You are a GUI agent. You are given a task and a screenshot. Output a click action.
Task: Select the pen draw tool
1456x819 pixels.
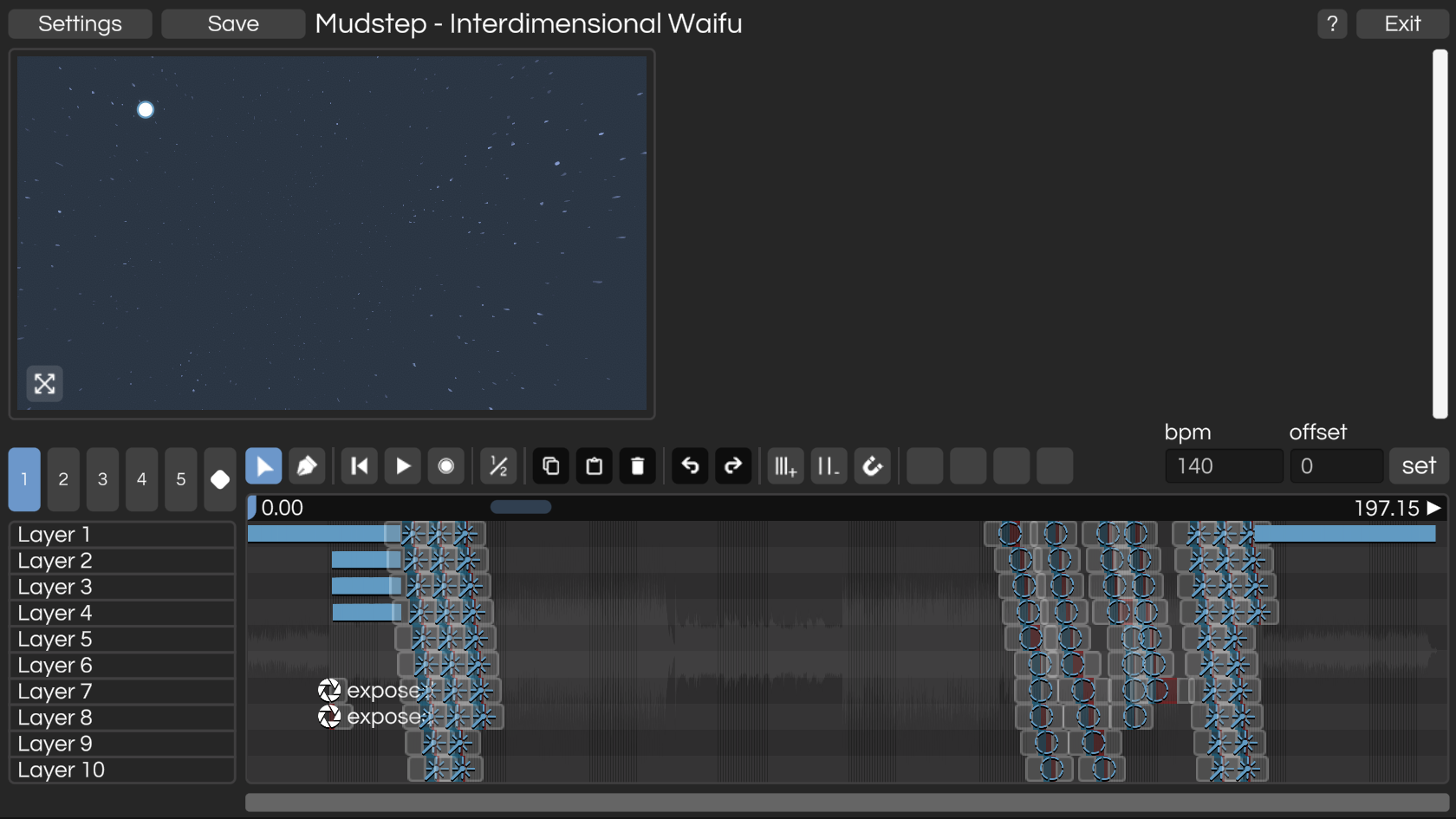pos(307,466)
